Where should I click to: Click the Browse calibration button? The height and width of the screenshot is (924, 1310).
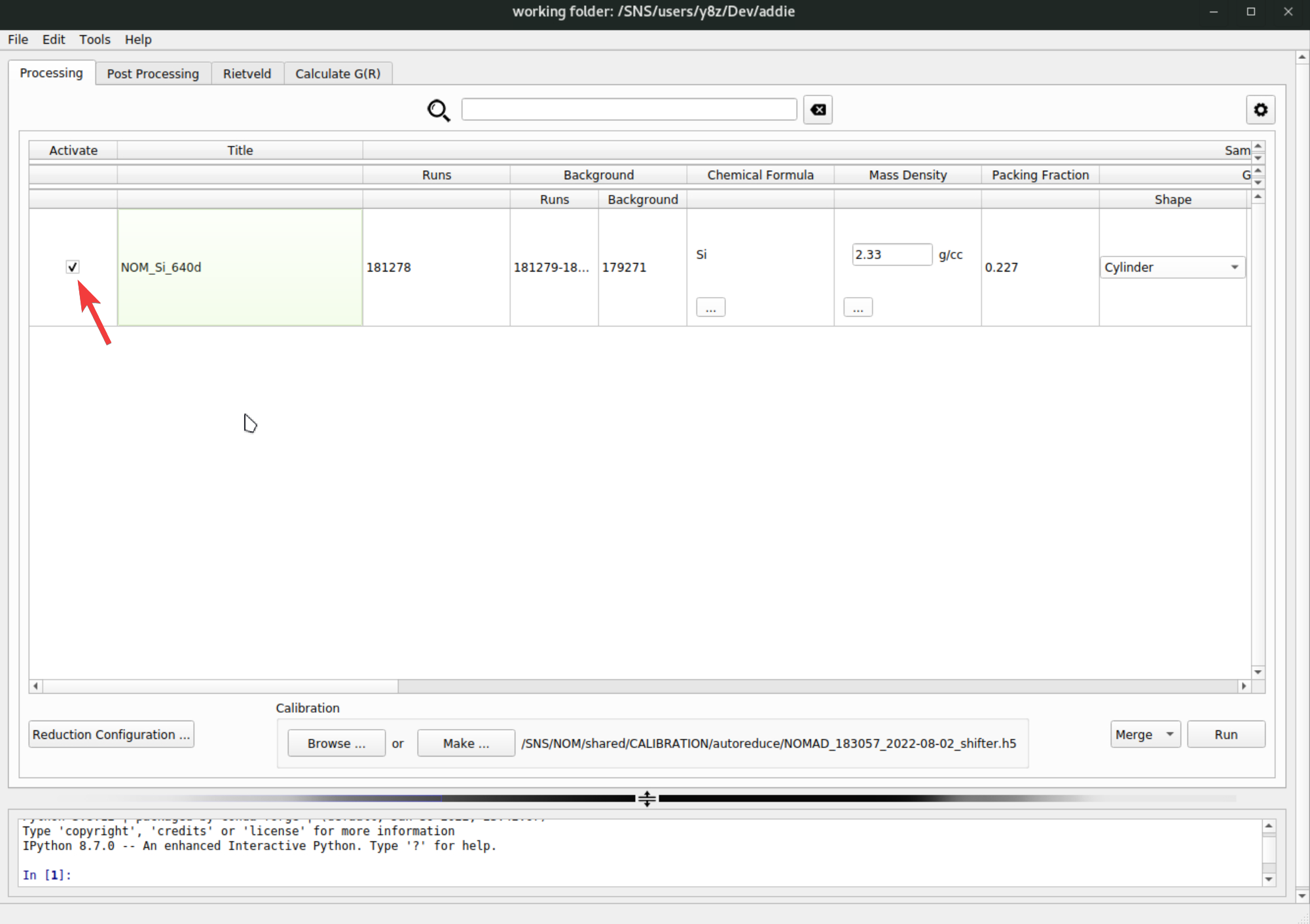click(337, 743)
